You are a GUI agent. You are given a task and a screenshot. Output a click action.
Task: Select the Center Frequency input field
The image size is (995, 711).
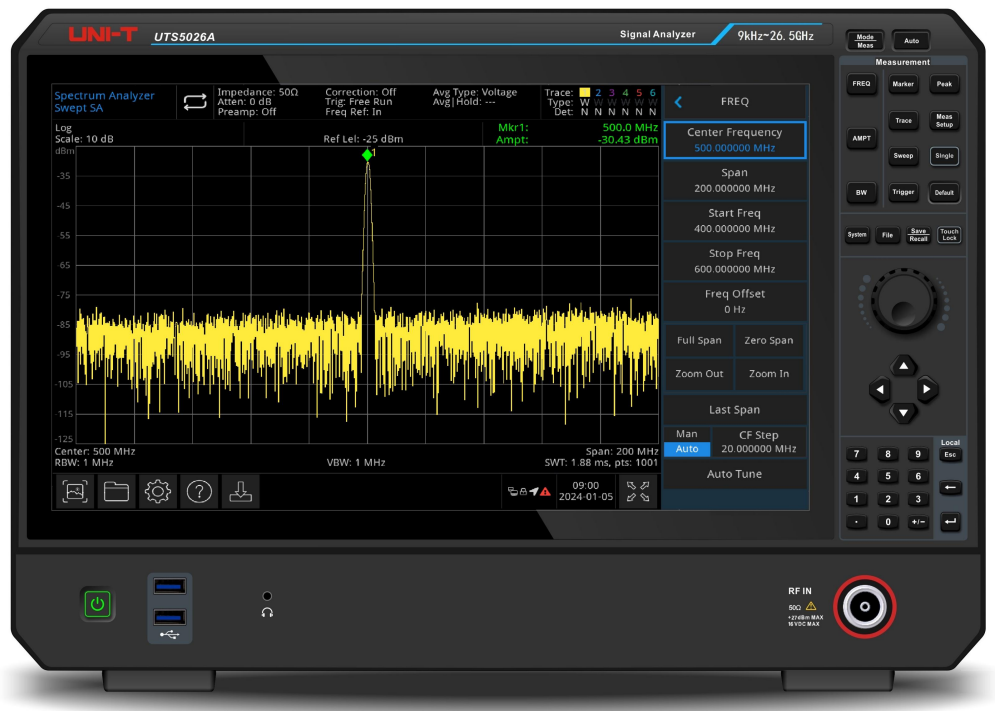tap(734, 140)
